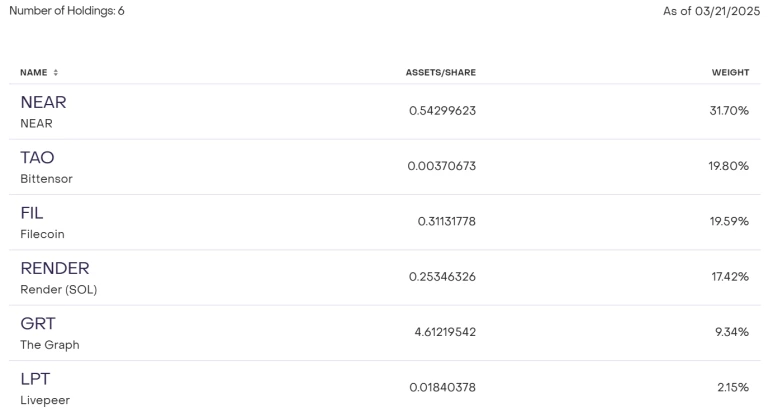Open the RENDER ticker entry
This screenshot has width=773, height=417.
point(55,268)
